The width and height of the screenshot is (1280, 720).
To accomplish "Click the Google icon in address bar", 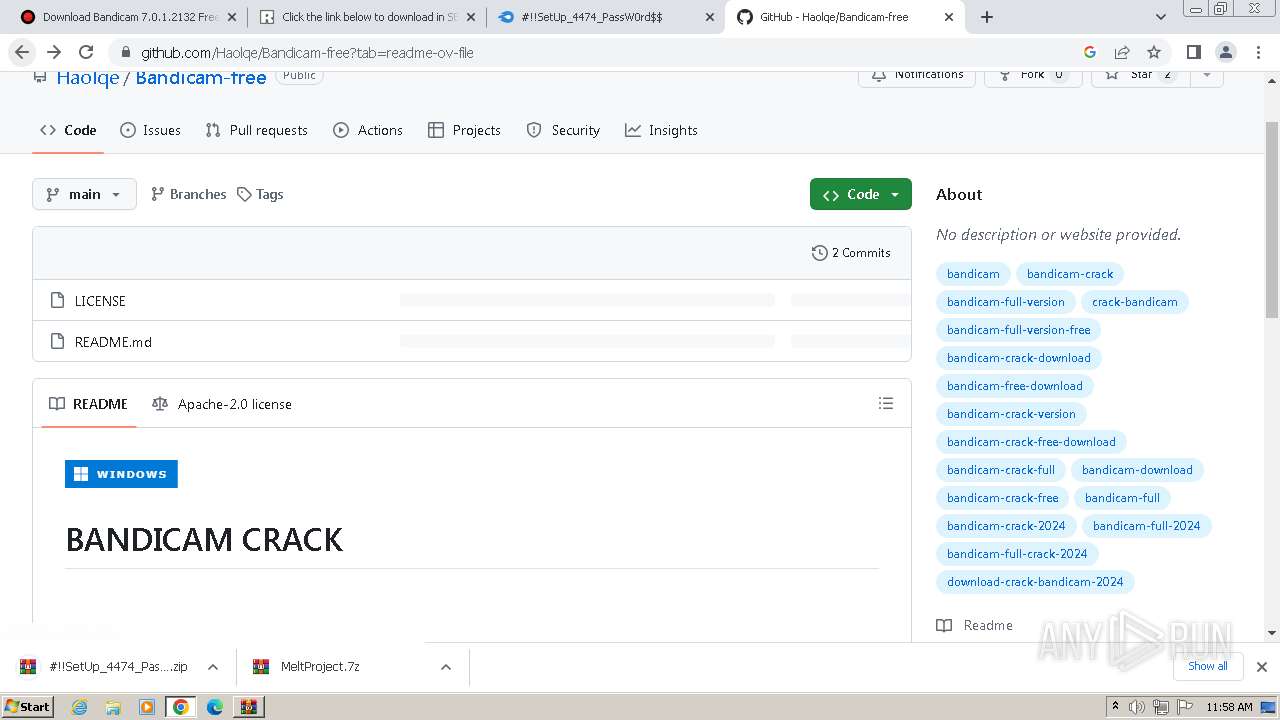I will pyautogui.click(x=1090, y=52).
